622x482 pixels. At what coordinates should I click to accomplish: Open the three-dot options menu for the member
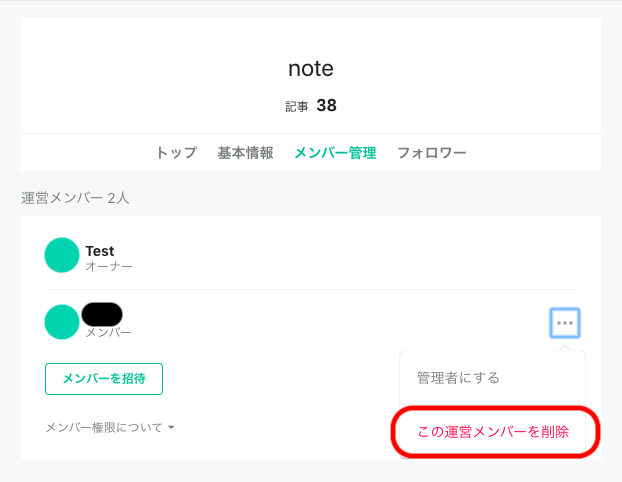pos(564,323)
